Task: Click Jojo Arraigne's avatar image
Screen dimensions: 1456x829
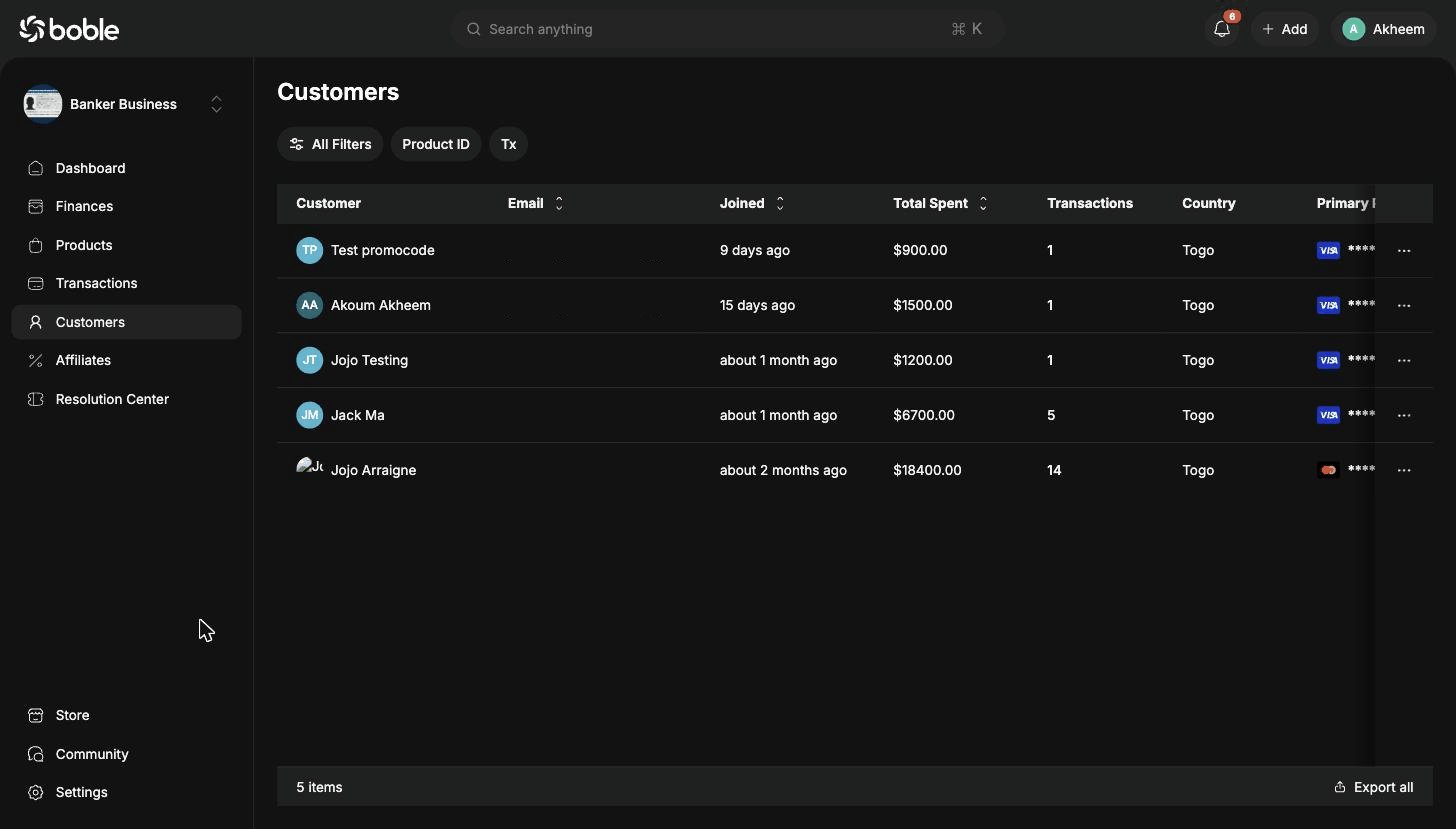Action: [x=309, y=468]
